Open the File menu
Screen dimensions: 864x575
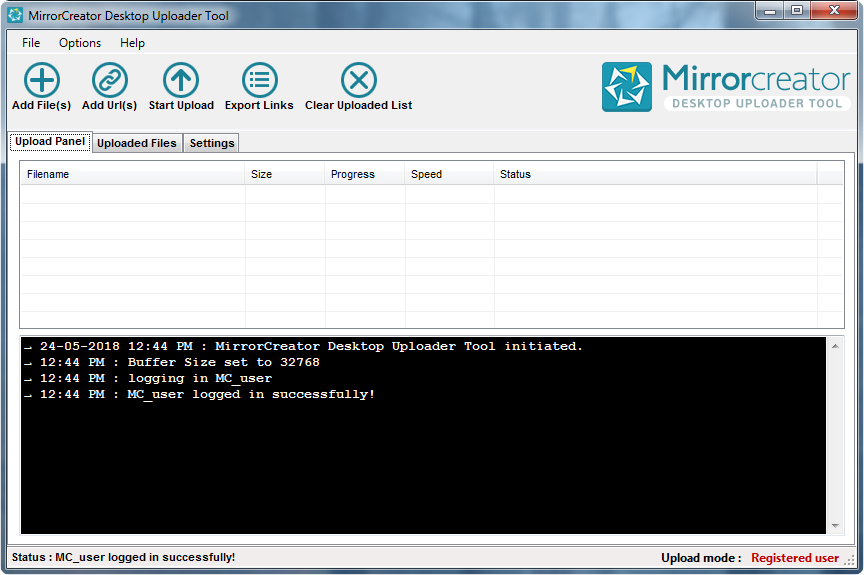click(31, 43)
